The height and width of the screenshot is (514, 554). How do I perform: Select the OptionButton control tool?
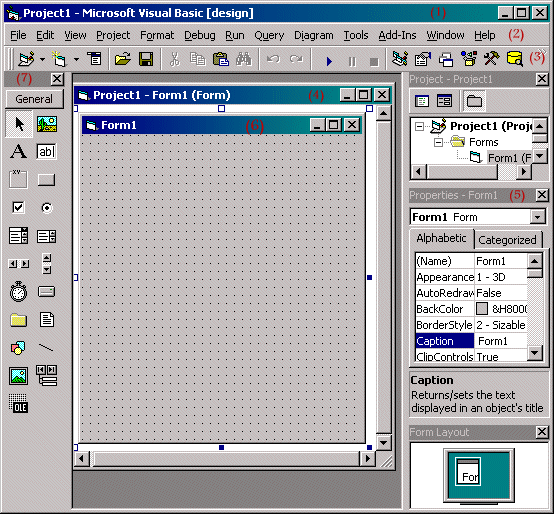pyautogui.click(x=47, y=208)
